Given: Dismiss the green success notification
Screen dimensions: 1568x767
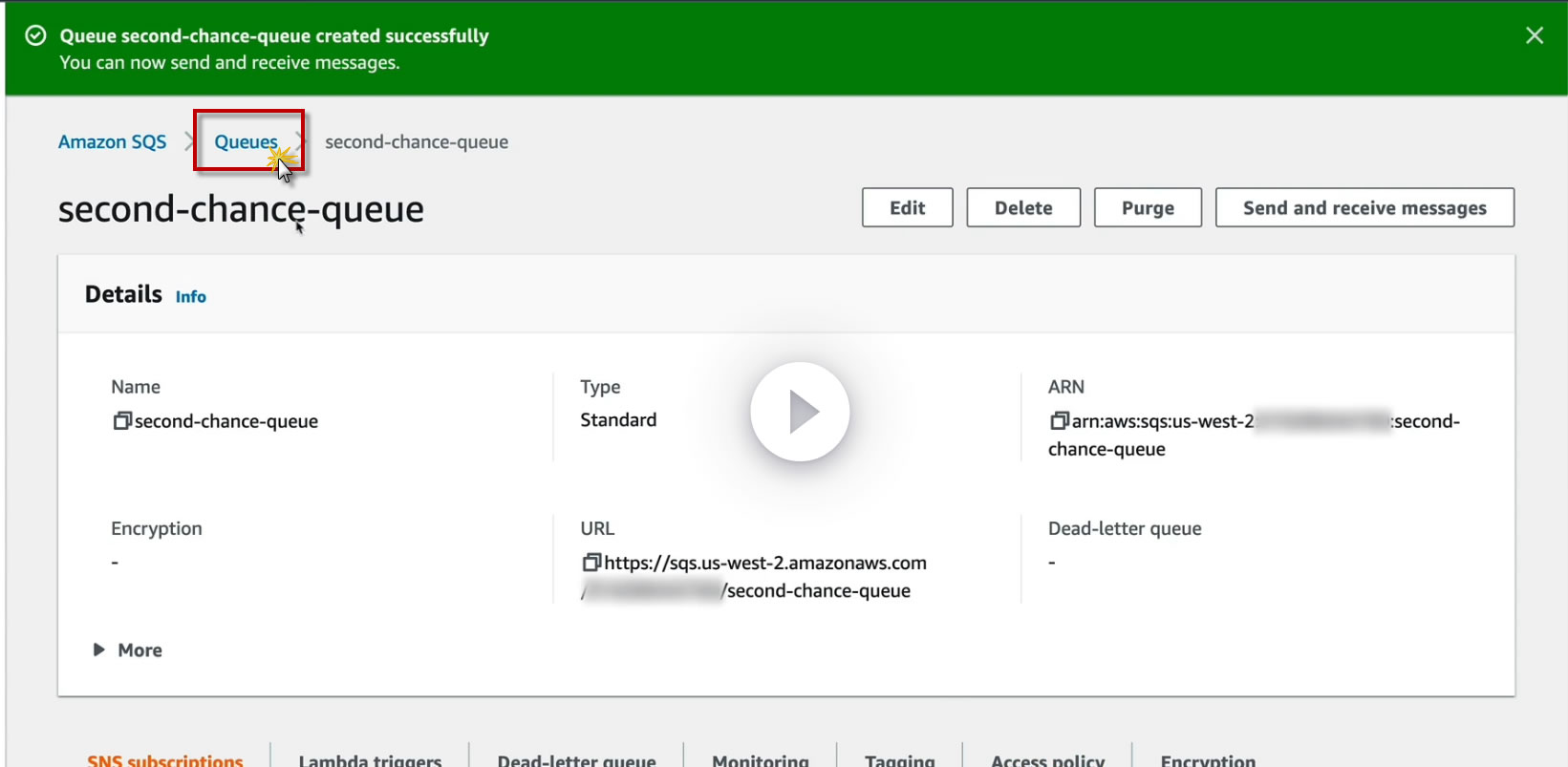Looking at the screenshot, I should pos(1535,35).
